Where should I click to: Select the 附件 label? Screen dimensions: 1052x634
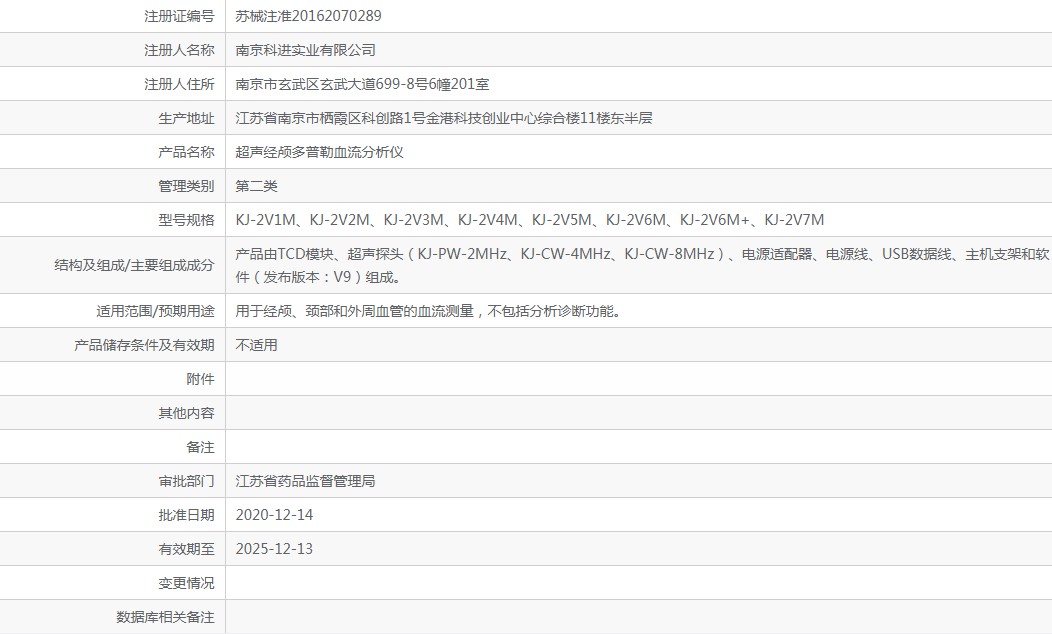201,380
